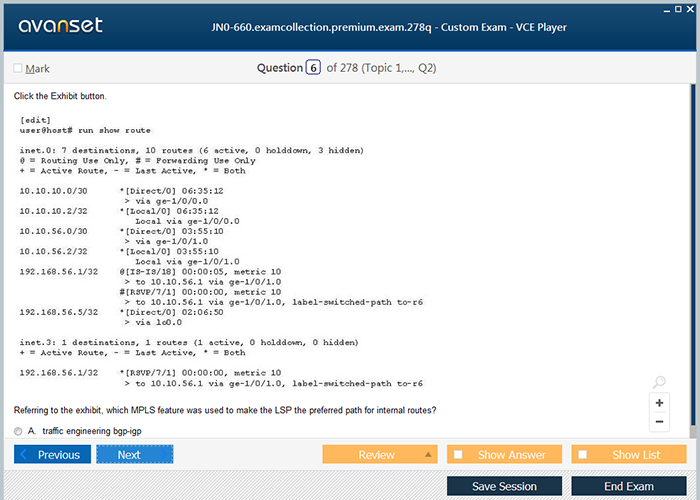Screen dimensions: 700x500
Task: Enable the Show List checkbox
Action: (x=584, y=454)
